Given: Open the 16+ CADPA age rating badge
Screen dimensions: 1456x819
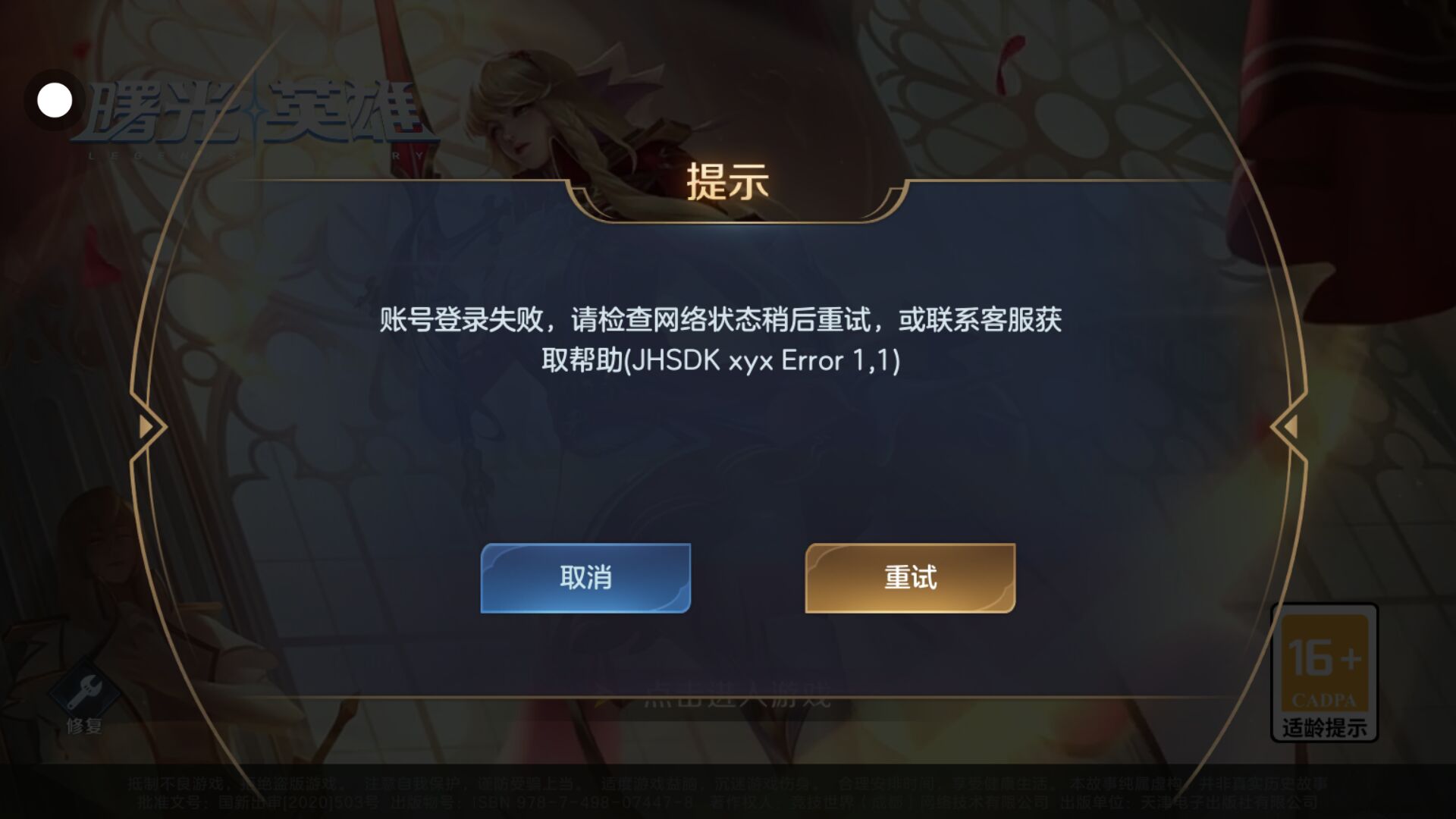Looking at the screenshot, I should coord(1324,672).
